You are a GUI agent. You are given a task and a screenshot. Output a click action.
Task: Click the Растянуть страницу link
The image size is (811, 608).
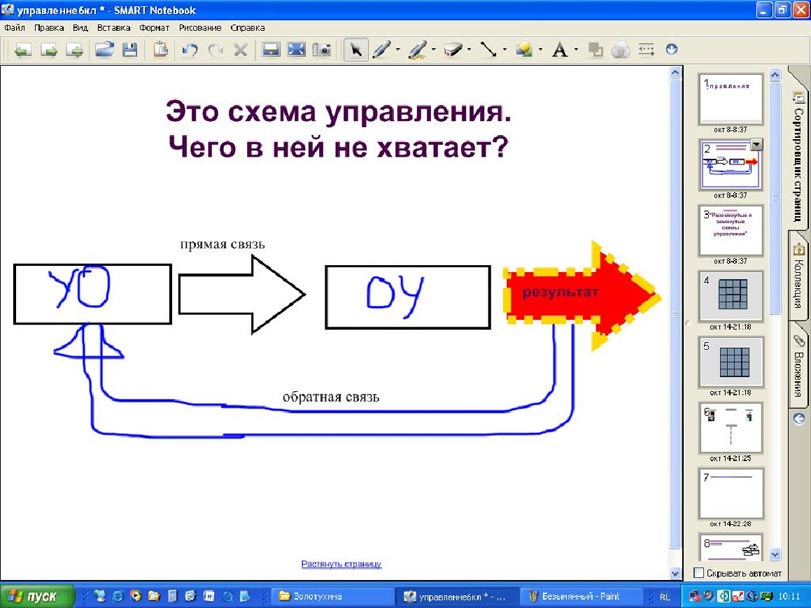341,564
